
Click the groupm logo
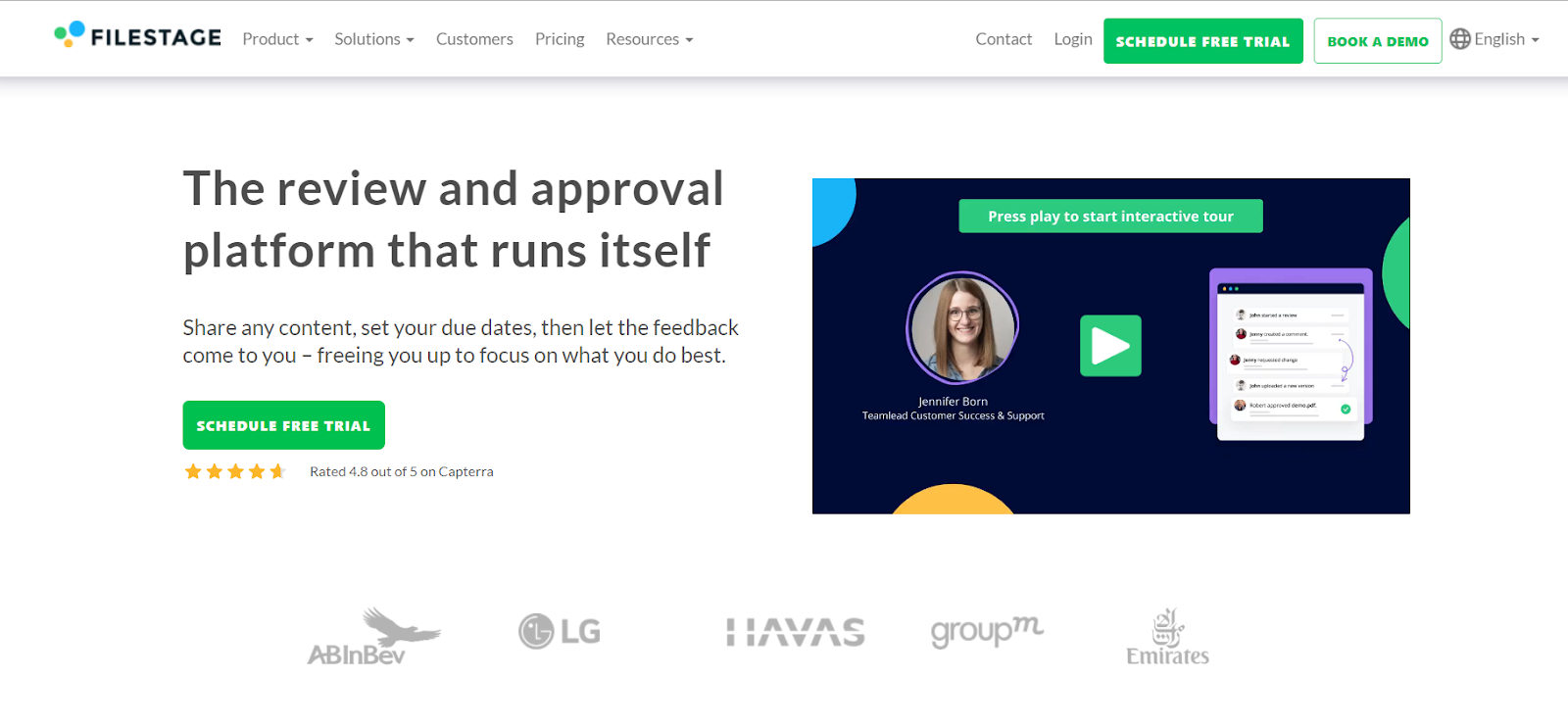(987, 631)
